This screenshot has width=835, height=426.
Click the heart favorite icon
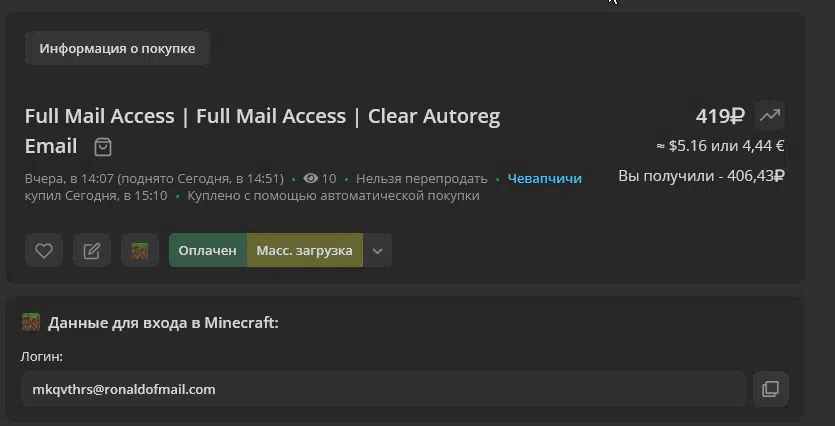coord(44,250)
